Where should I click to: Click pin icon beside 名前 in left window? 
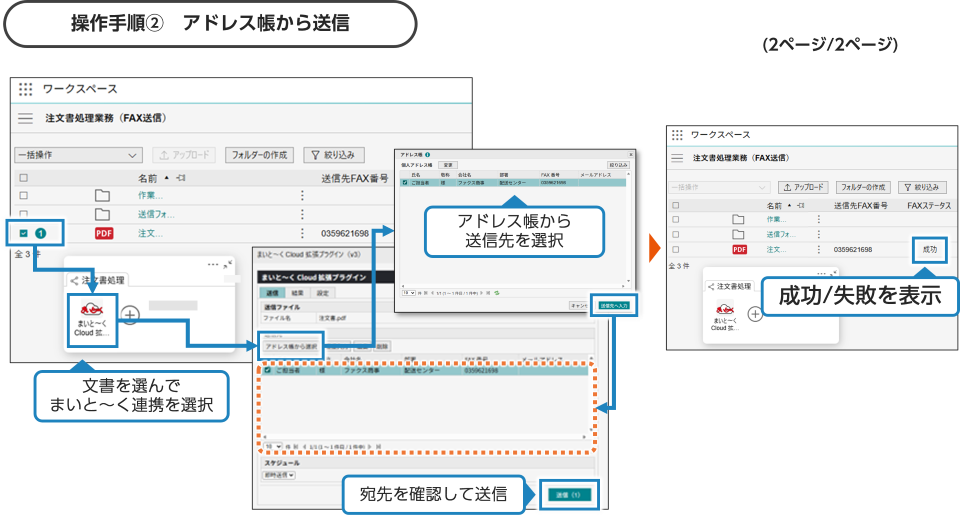coord(181,178)
